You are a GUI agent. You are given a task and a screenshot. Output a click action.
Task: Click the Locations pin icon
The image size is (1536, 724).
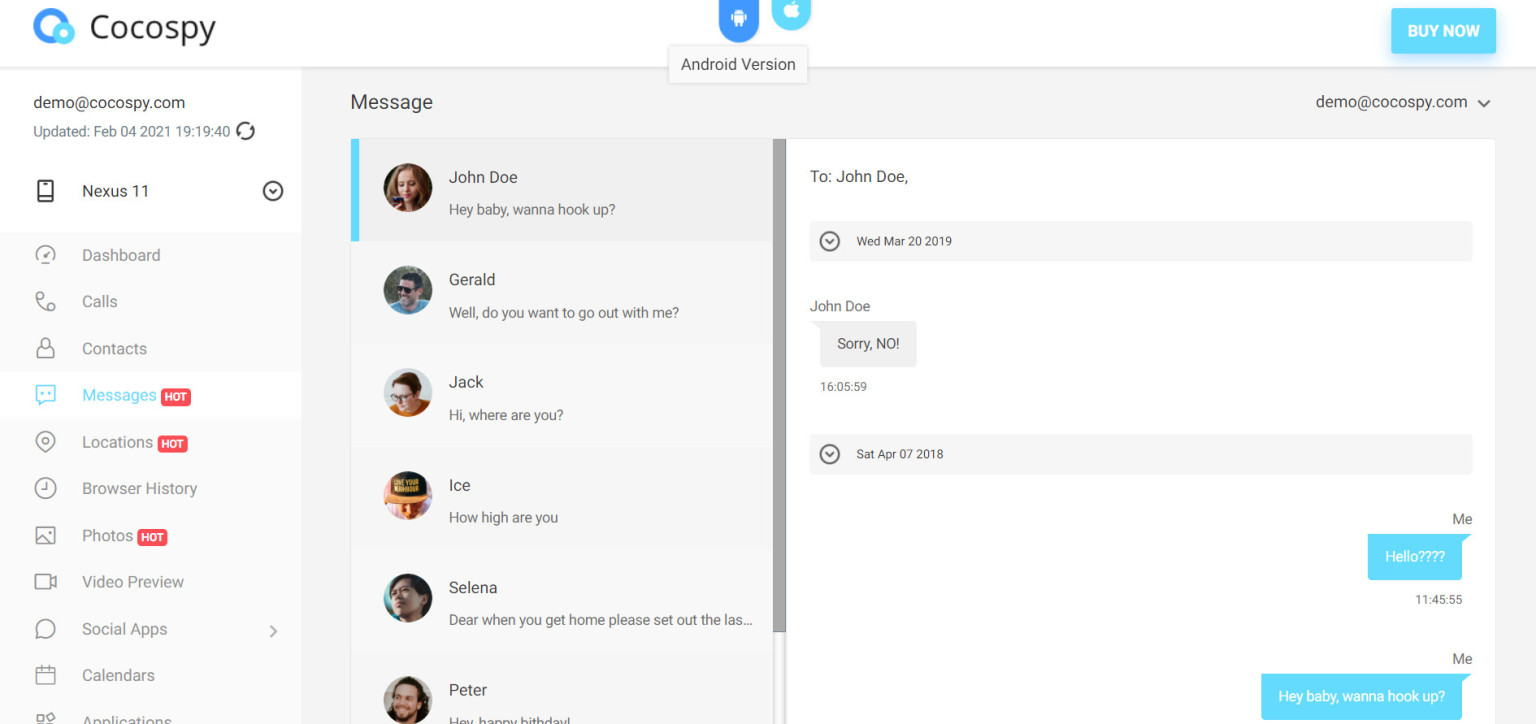(45, 442)
